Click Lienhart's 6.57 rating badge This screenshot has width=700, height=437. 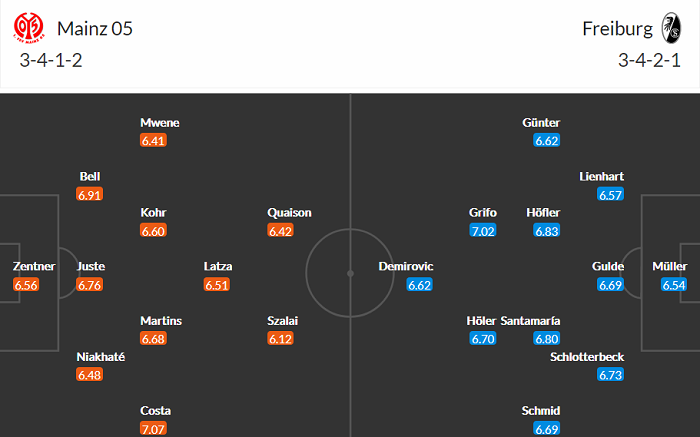click(610, 195)
